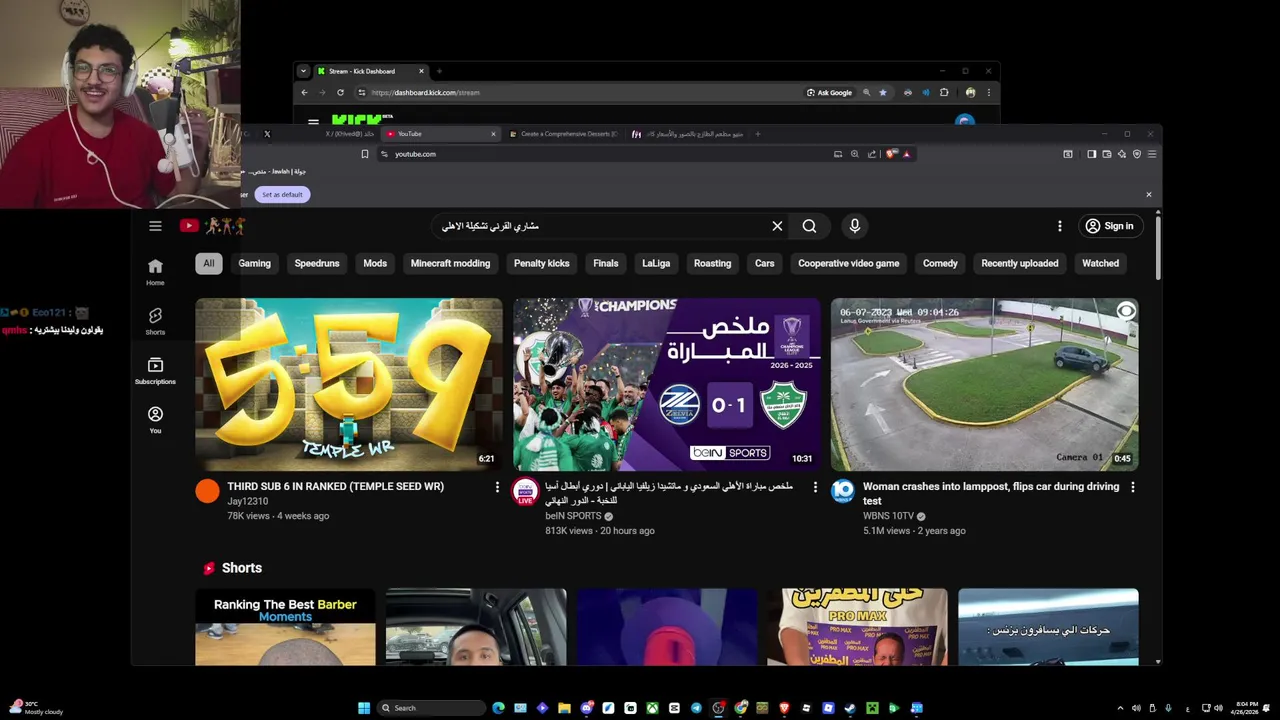Click beIN SPORTS channel avatar
The width and height of the screenshot is (1280, 720).
click(525, 491)
